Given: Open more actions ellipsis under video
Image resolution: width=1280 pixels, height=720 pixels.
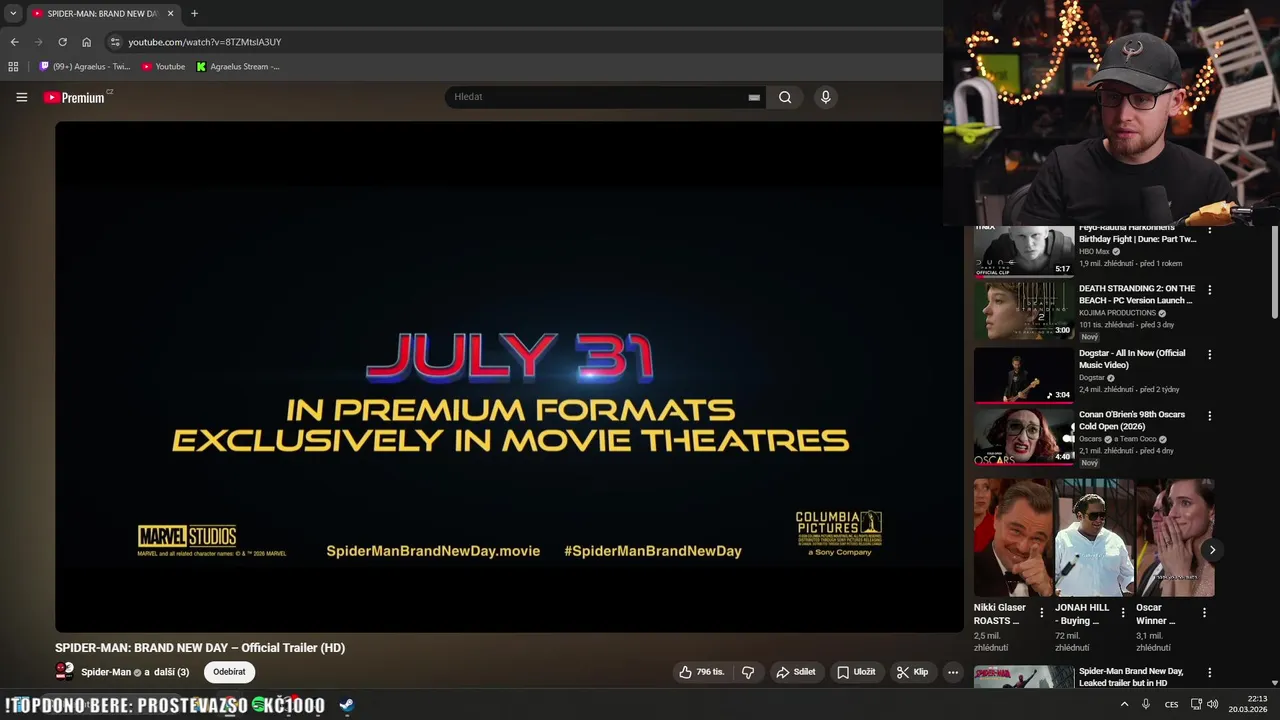Looking at the screenshot, I should [953, 672].
